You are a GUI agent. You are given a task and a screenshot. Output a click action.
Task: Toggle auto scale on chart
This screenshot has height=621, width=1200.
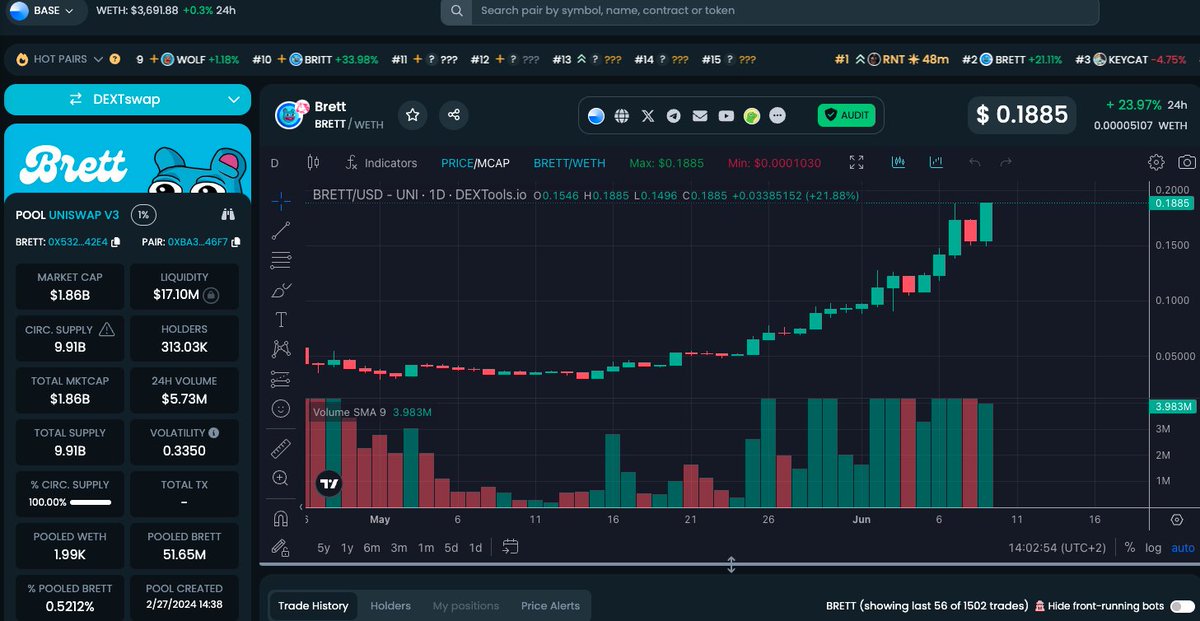click(x=1183, y=547)
